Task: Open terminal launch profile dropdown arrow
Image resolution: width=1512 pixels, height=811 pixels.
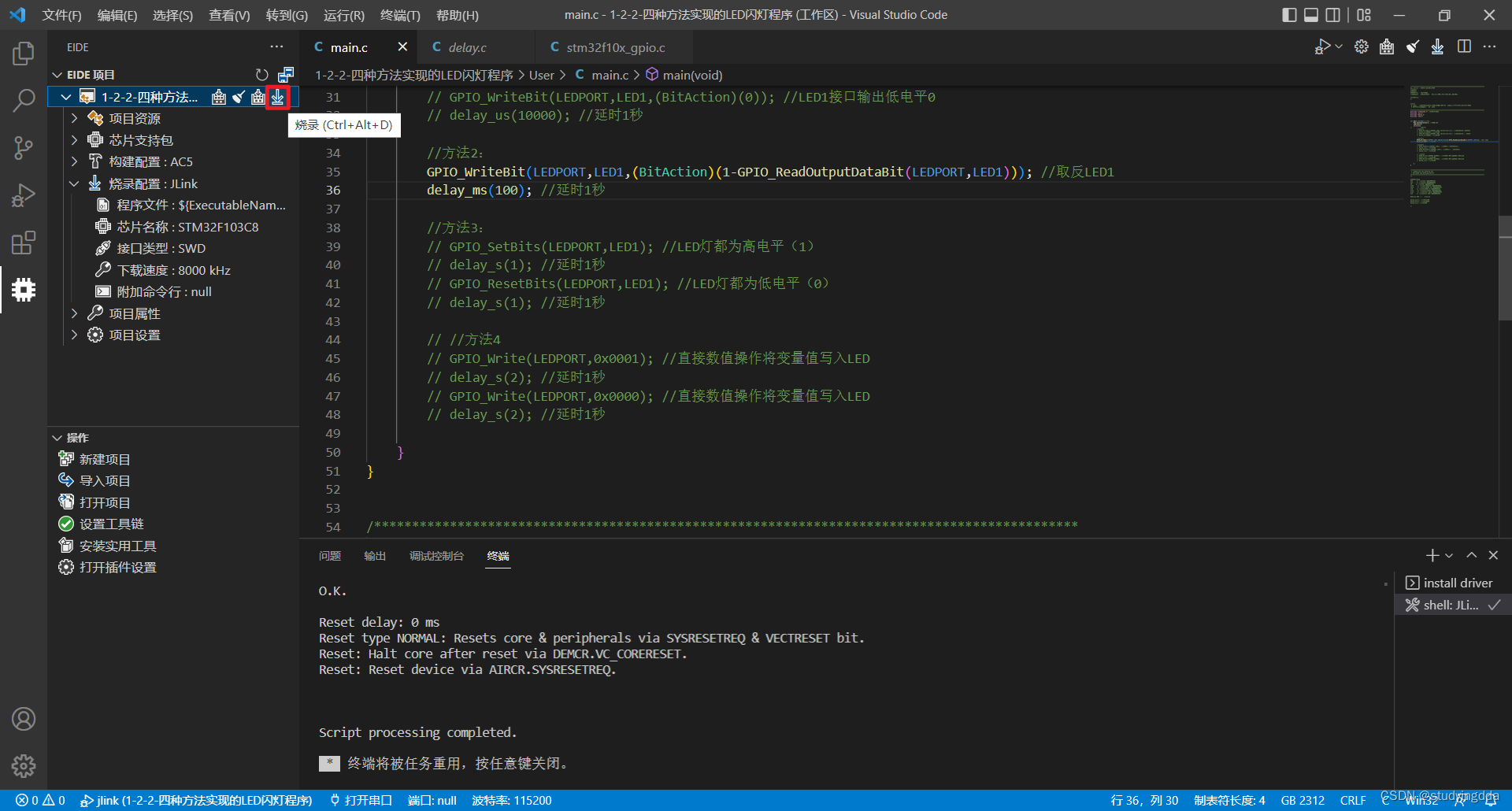Action: point(1449,556)
